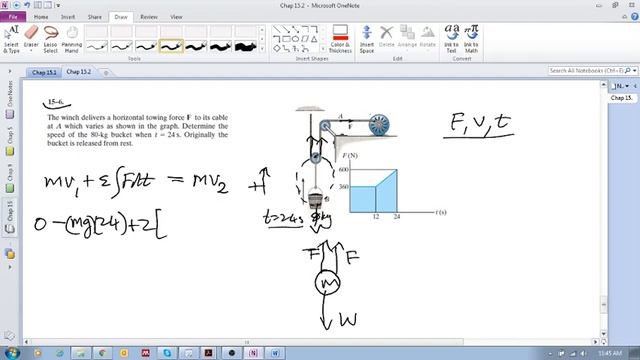Open the search scope dropdown arrow
The height and width of the screenshot is (360, 640).
635,71
